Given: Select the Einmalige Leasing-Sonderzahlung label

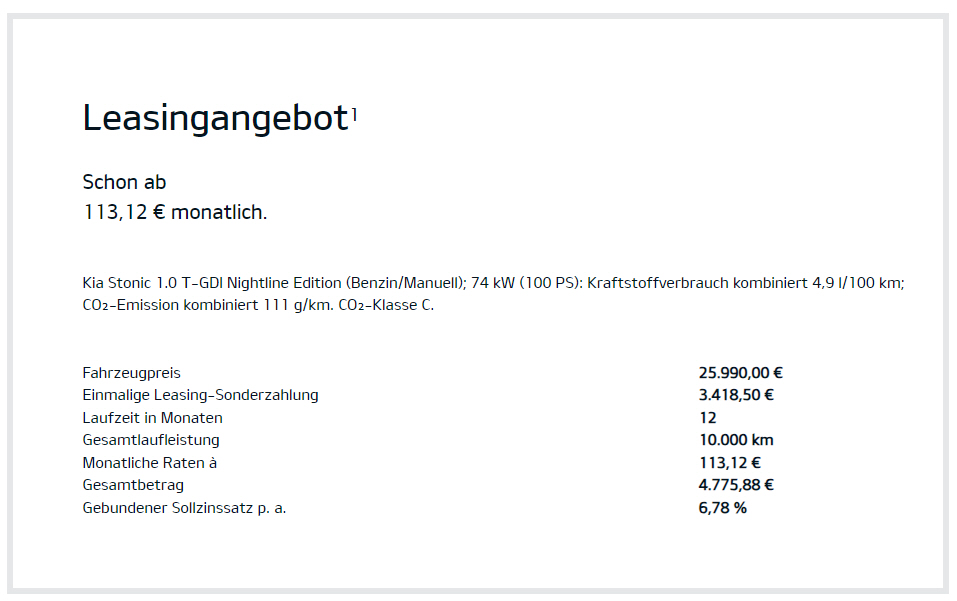Looking at the screenshot, I should (x=200, y=395).
